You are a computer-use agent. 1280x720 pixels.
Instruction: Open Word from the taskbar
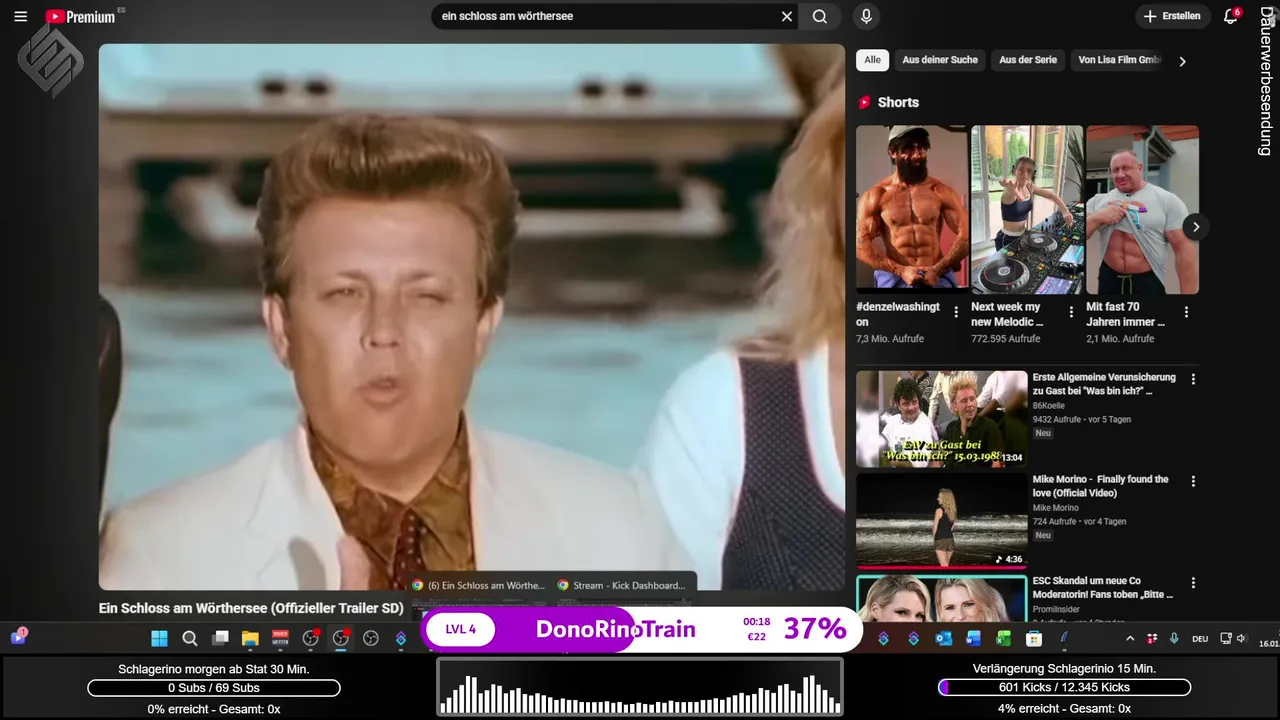coord(974,638)
